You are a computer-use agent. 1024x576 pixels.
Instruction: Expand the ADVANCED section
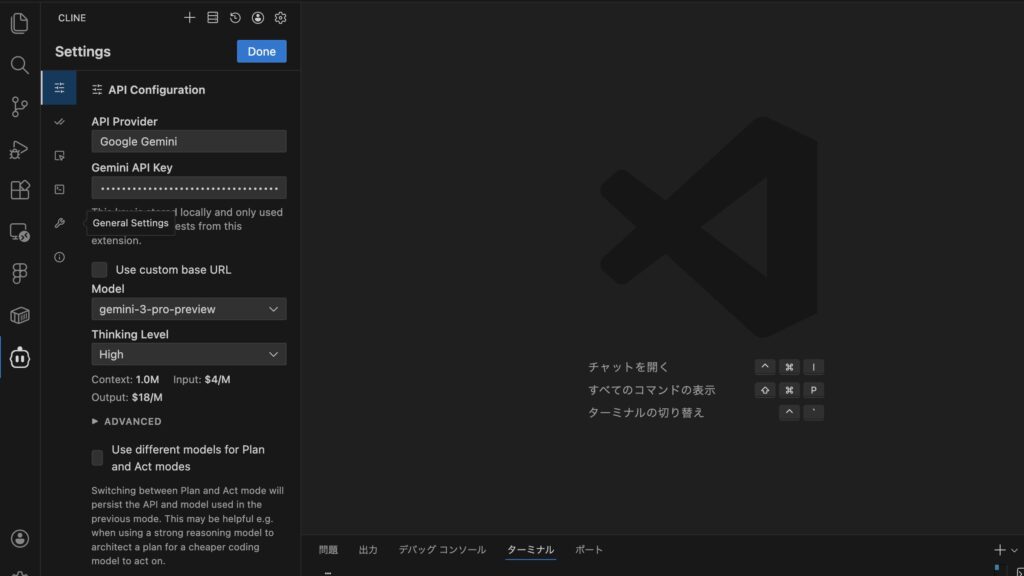[126, 422]
